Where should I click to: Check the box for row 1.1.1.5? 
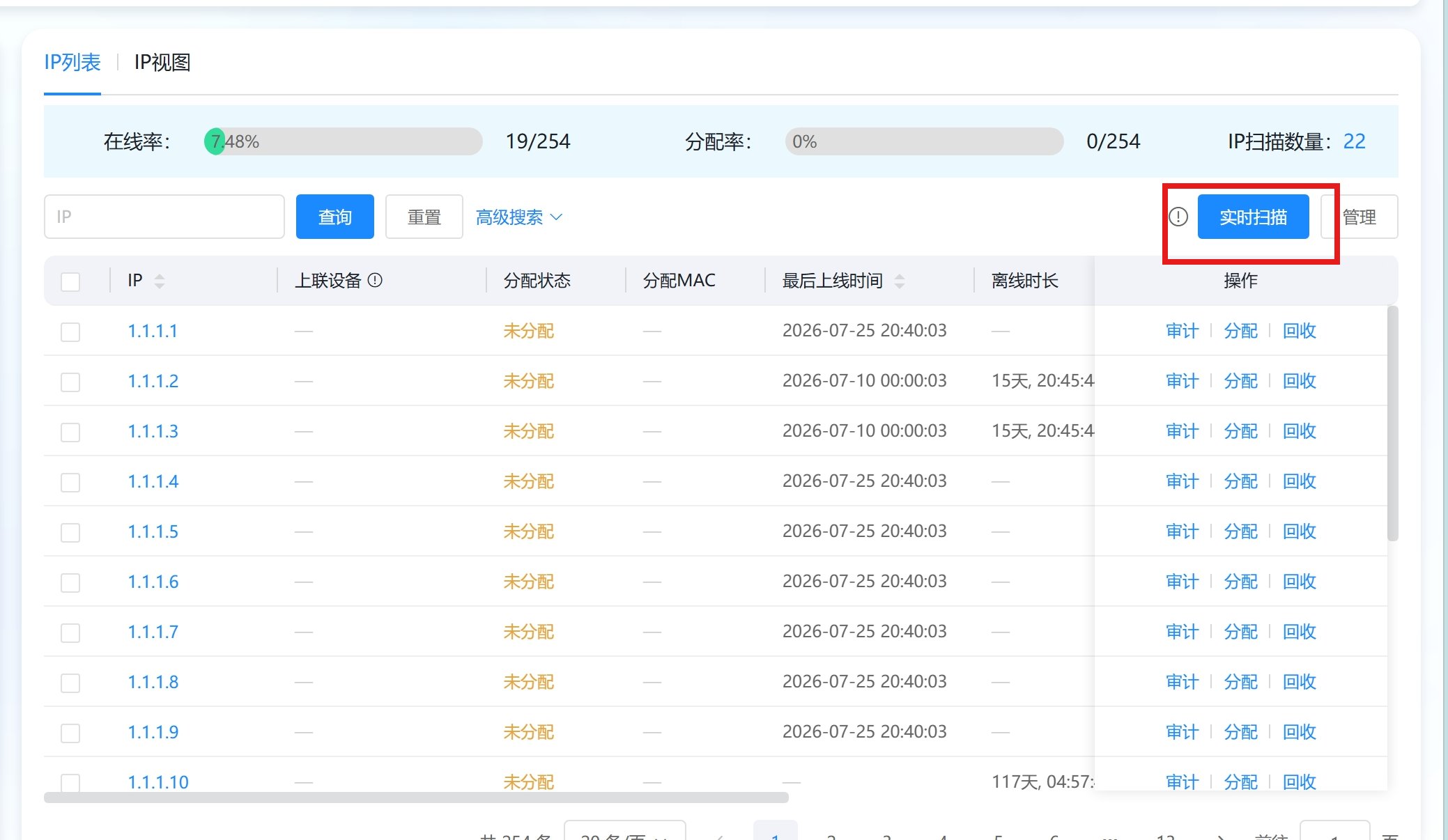coord(70,533)
